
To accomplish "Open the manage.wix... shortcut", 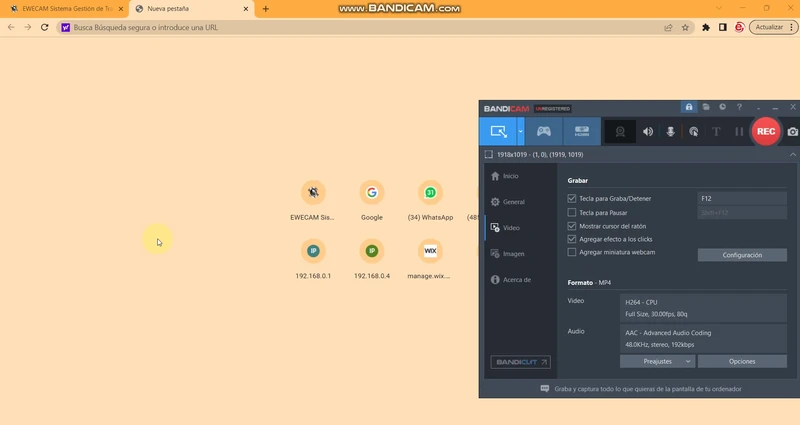I will tap(430, 260).
